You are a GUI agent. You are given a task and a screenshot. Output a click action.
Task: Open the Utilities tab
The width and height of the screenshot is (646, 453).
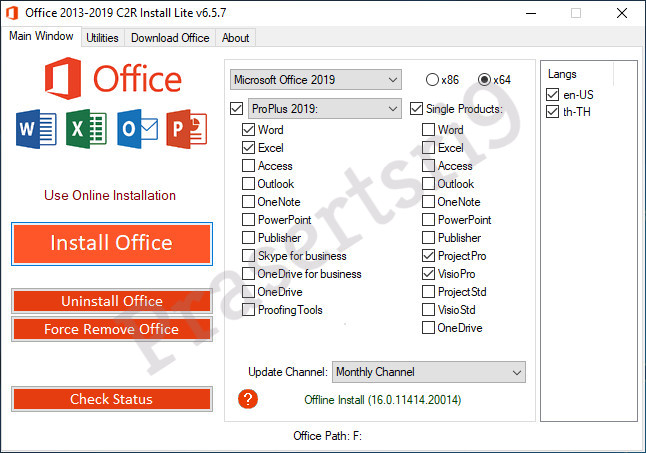(102, 38)
